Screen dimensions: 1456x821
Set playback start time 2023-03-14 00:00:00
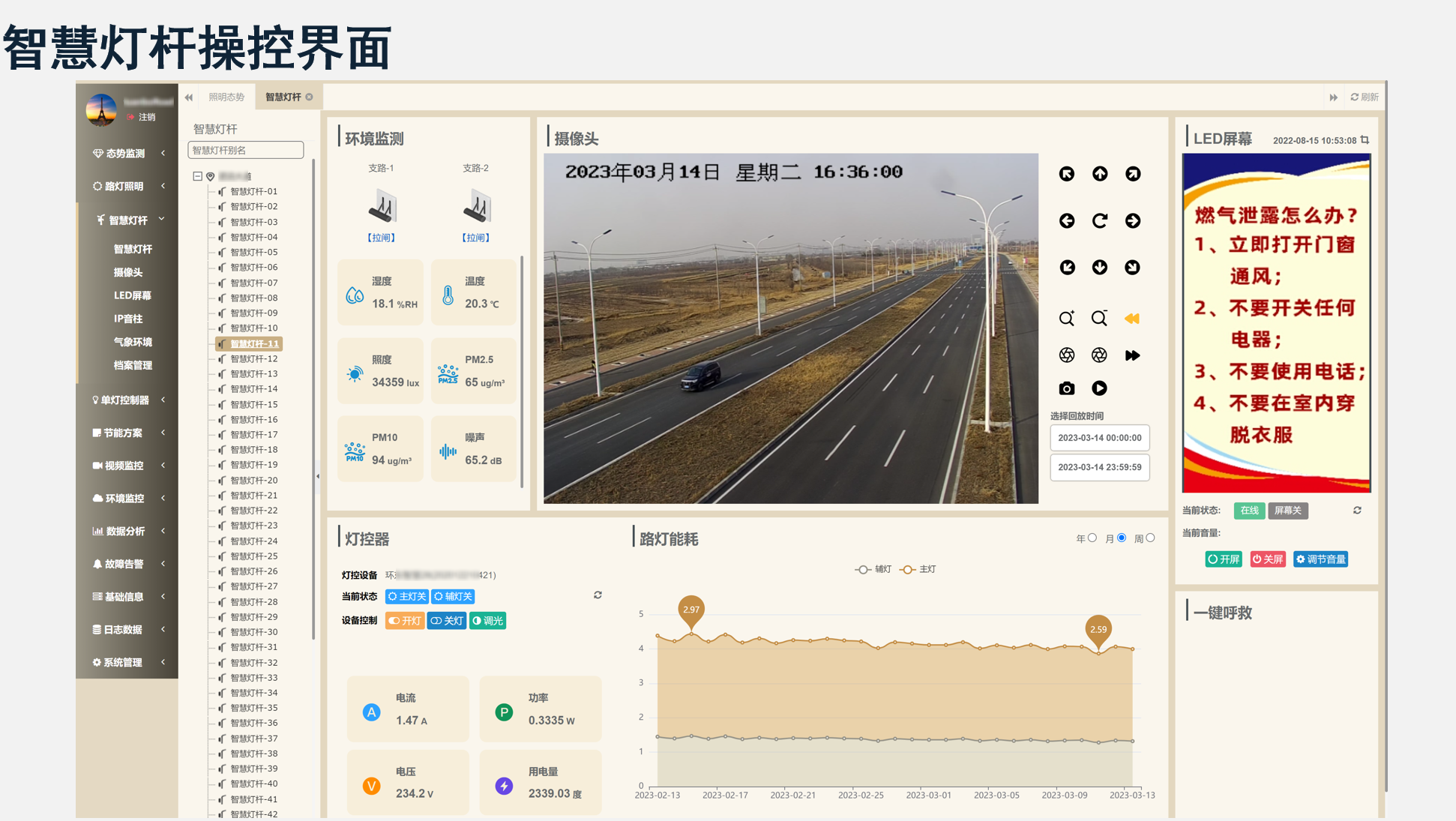pos(1100,438)
